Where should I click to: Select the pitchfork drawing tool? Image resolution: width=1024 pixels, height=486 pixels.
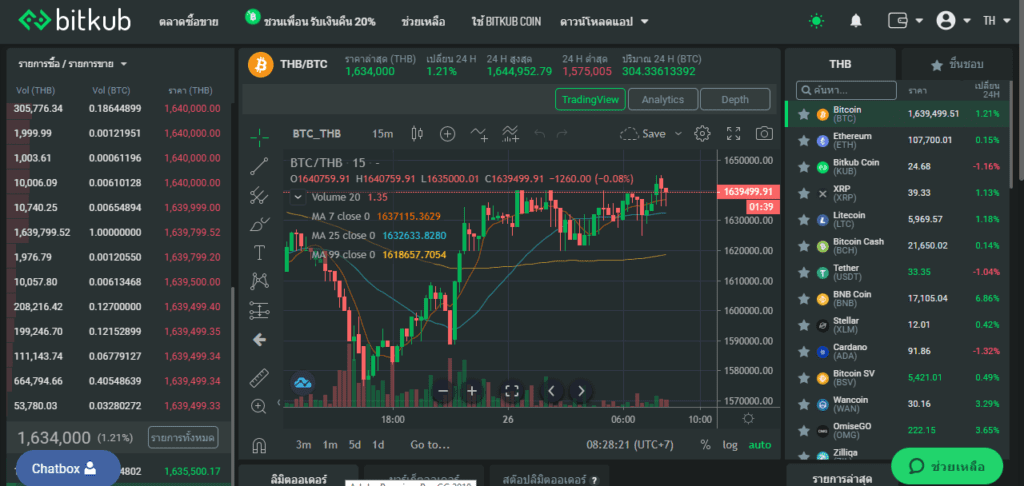(x=259, y=195)
